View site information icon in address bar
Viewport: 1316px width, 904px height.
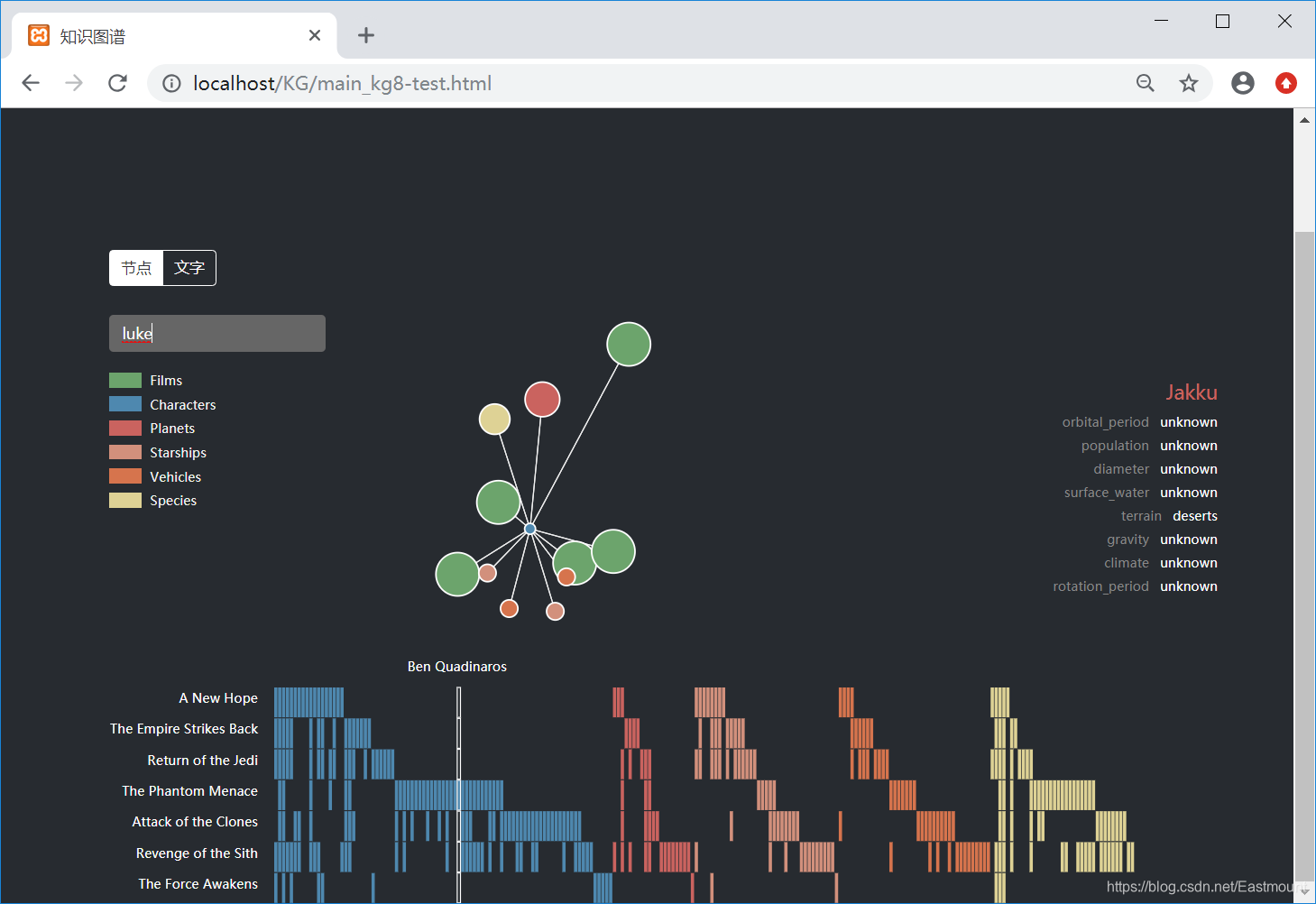click(171, 83)
